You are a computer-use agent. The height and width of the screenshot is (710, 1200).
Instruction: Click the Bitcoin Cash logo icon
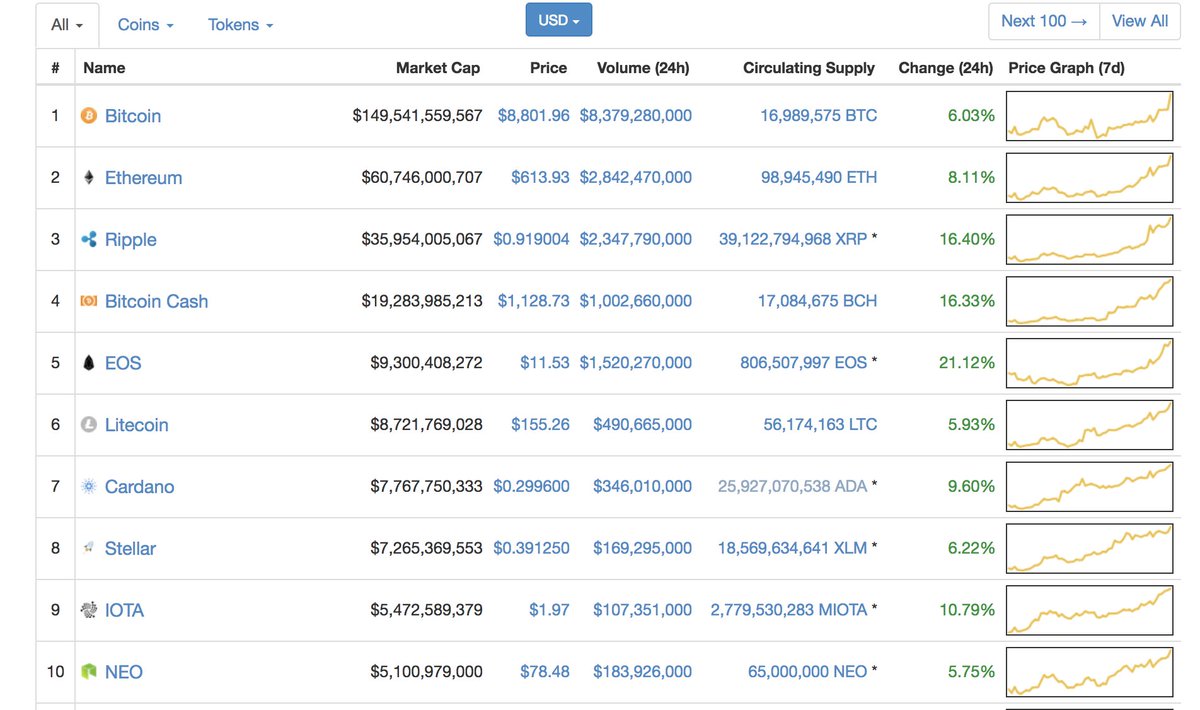[88, 301]
